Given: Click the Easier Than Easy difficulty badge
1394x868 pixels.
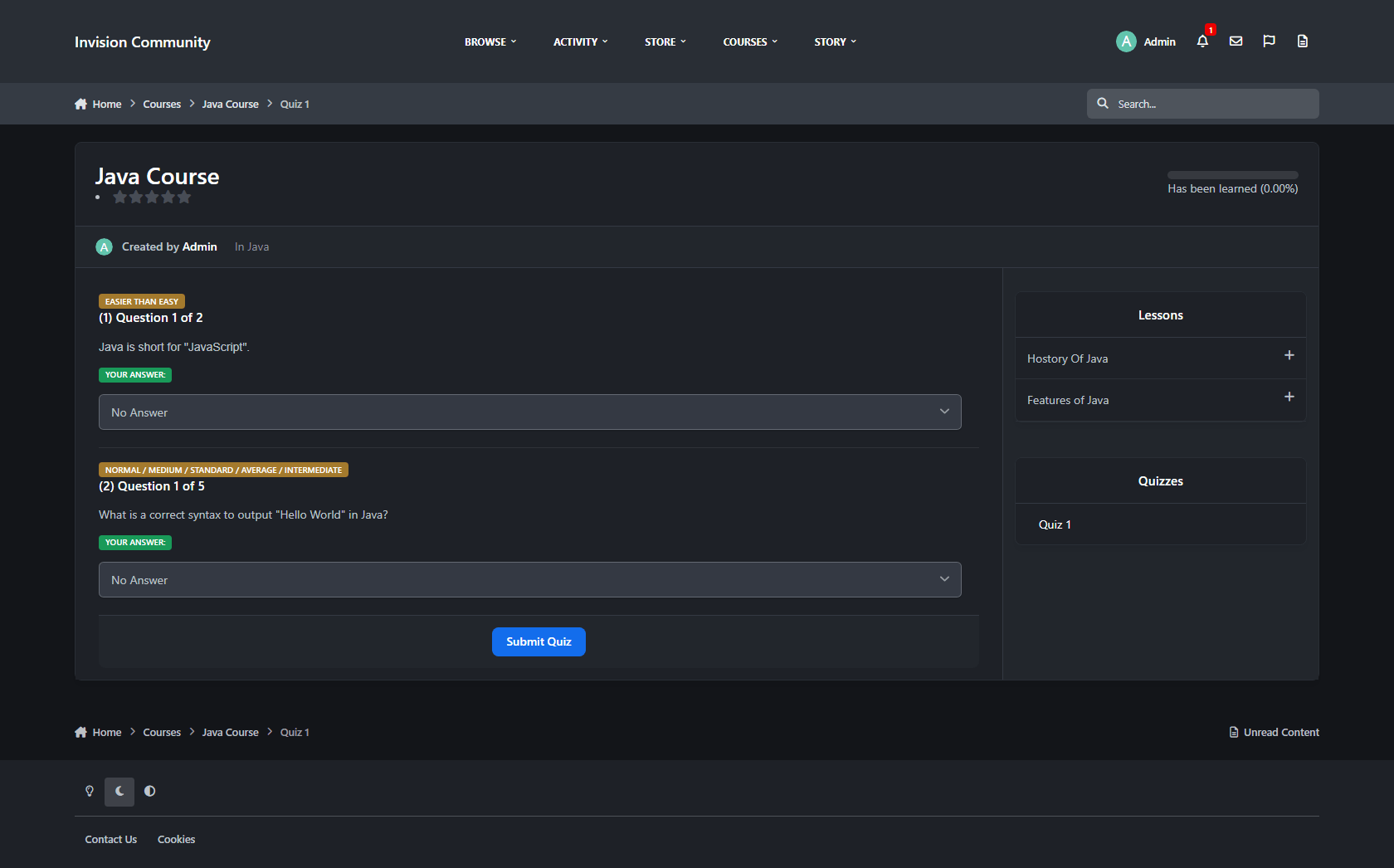Looking at the screenshot, I should [142, 301].
